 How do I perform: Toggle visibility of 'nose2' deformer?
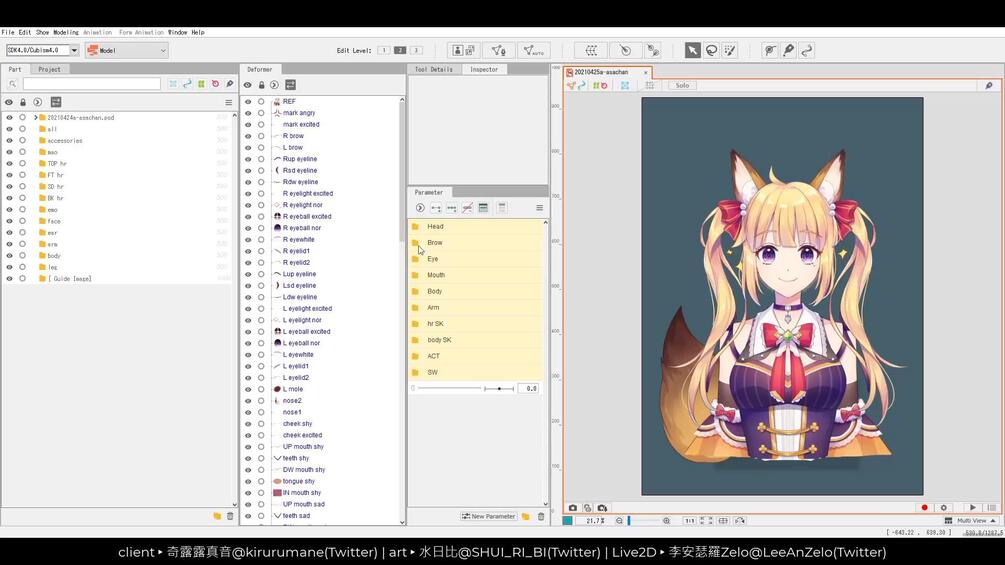pos(248,400)
